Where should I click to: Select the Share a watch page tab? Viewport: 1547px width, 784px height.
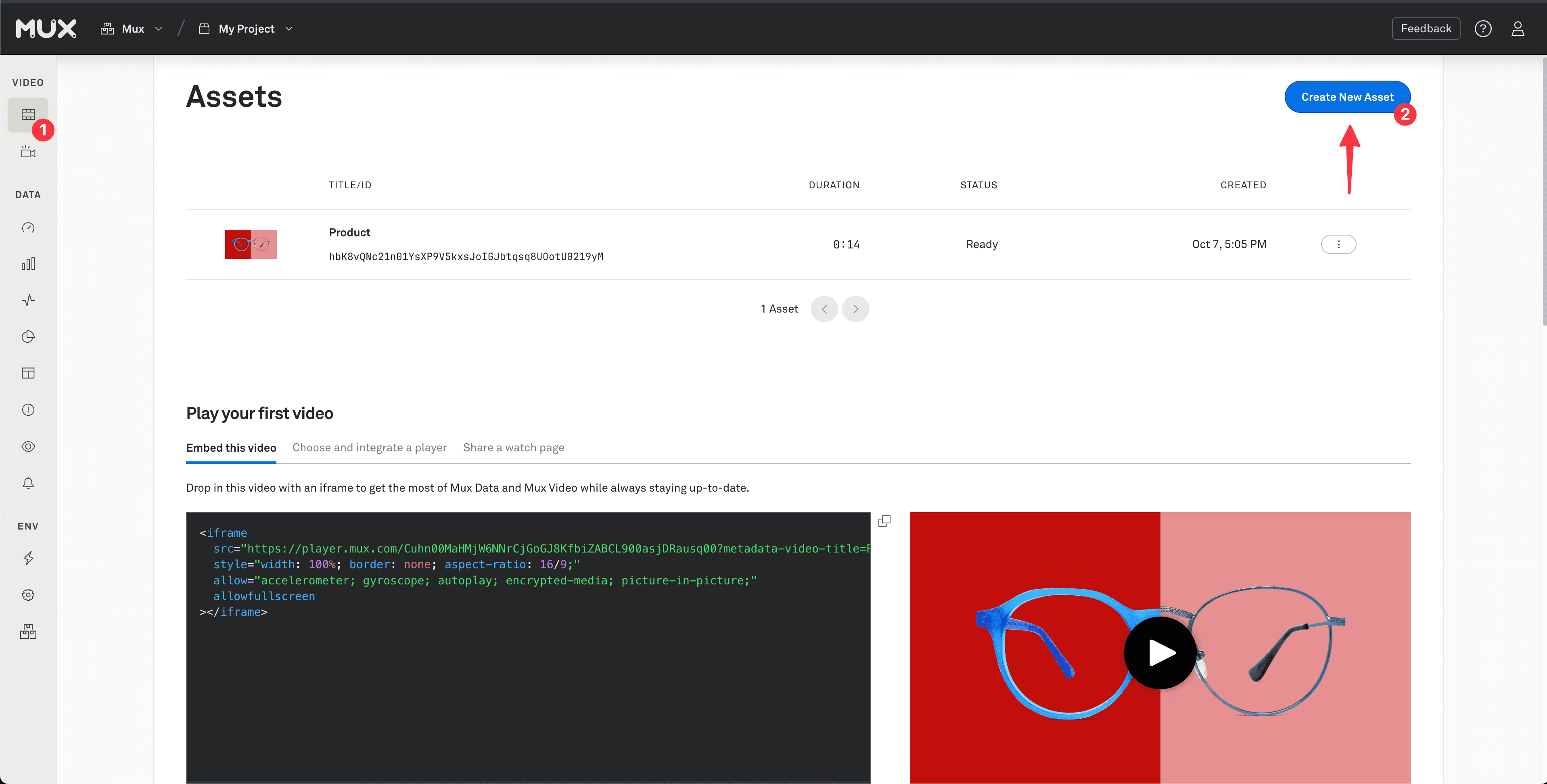(x=514, y=447)
